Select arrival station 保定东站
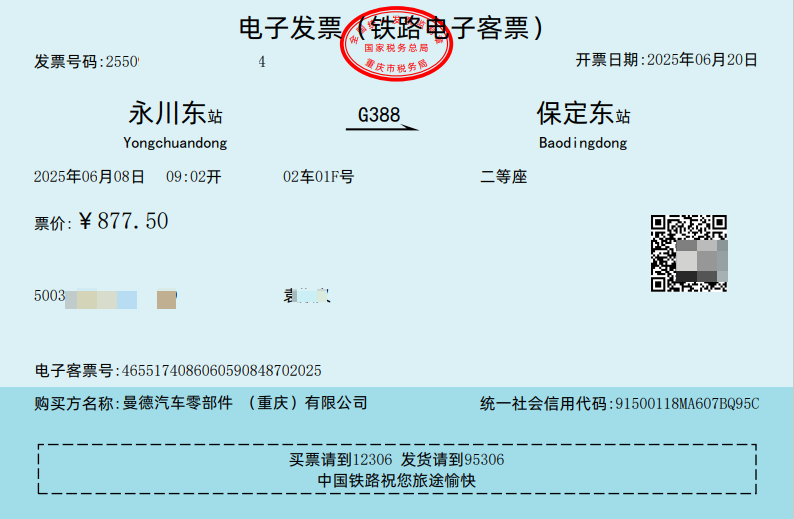Image resolution: width=794 pixels, height=519 pixels. click(583, 113)
